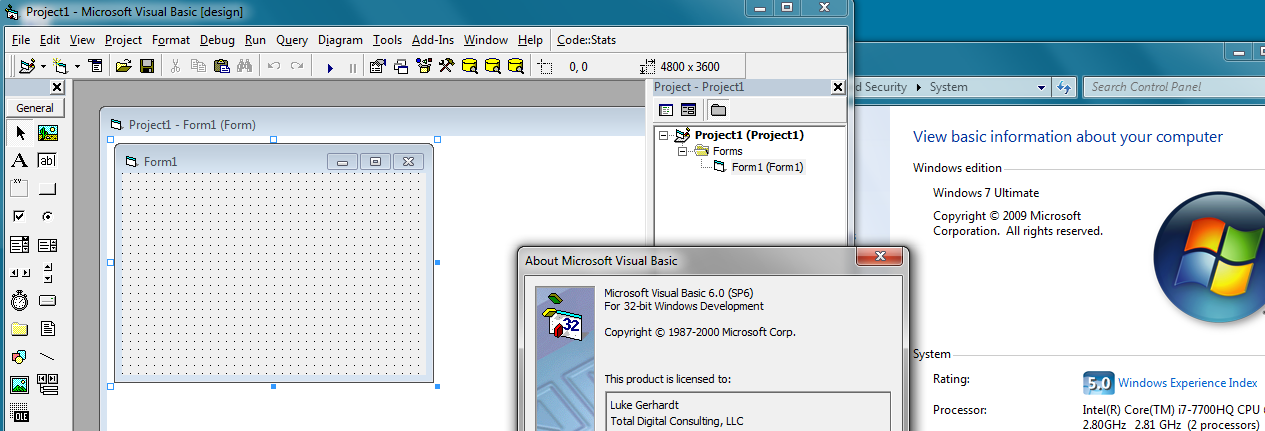Viewport: 1265px width, 431px height.
Task: Click the Paste clipboard toolbar icon
Action: point(221,67)
